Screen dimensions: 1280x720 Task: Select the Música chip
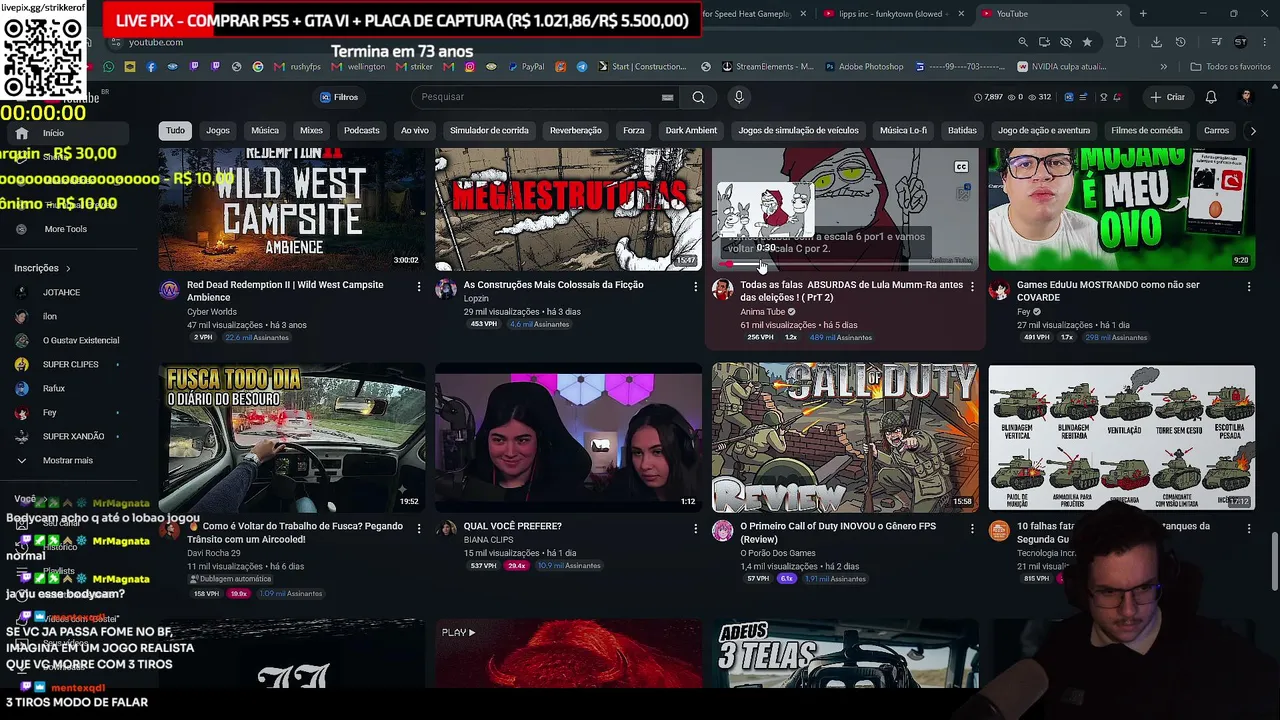point(265,130)
